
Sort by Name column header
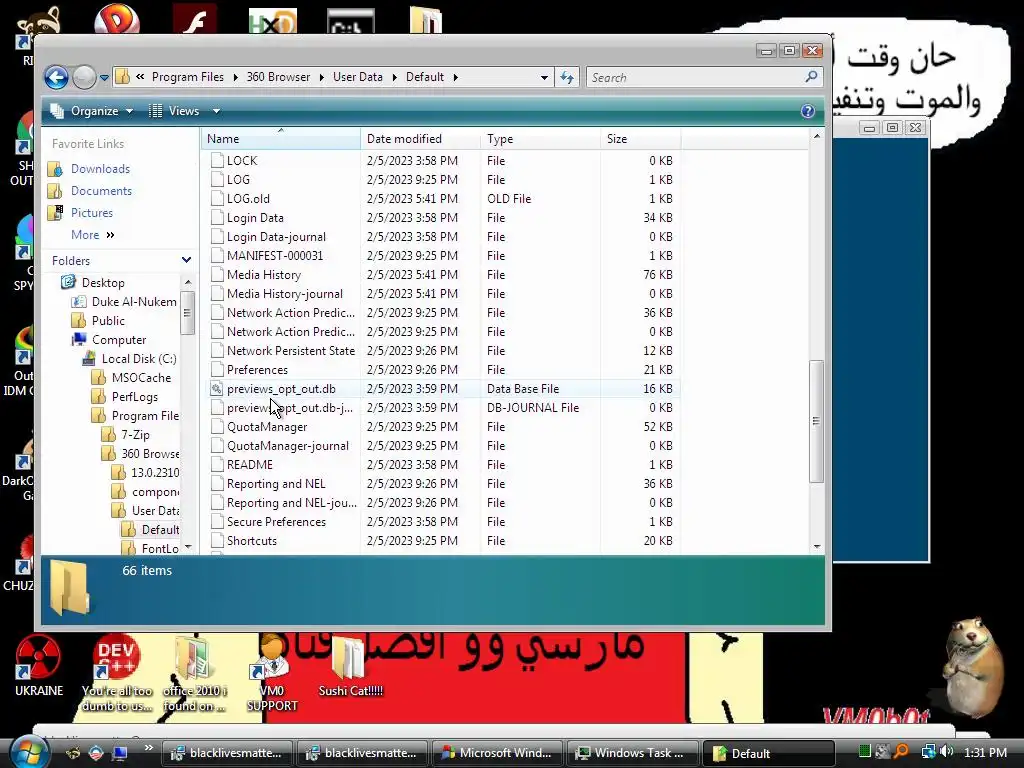tap(281, 138)
